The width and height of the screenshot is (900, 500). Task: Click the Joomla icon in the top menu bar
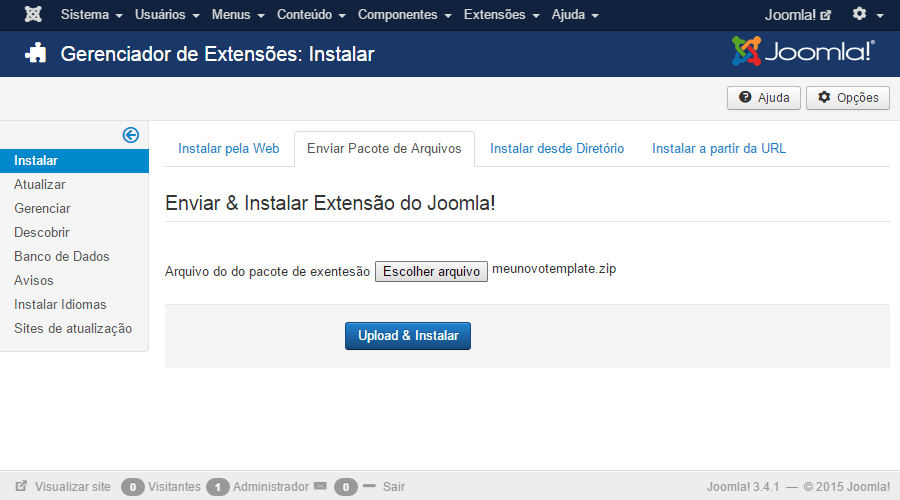tap(33, 14)
